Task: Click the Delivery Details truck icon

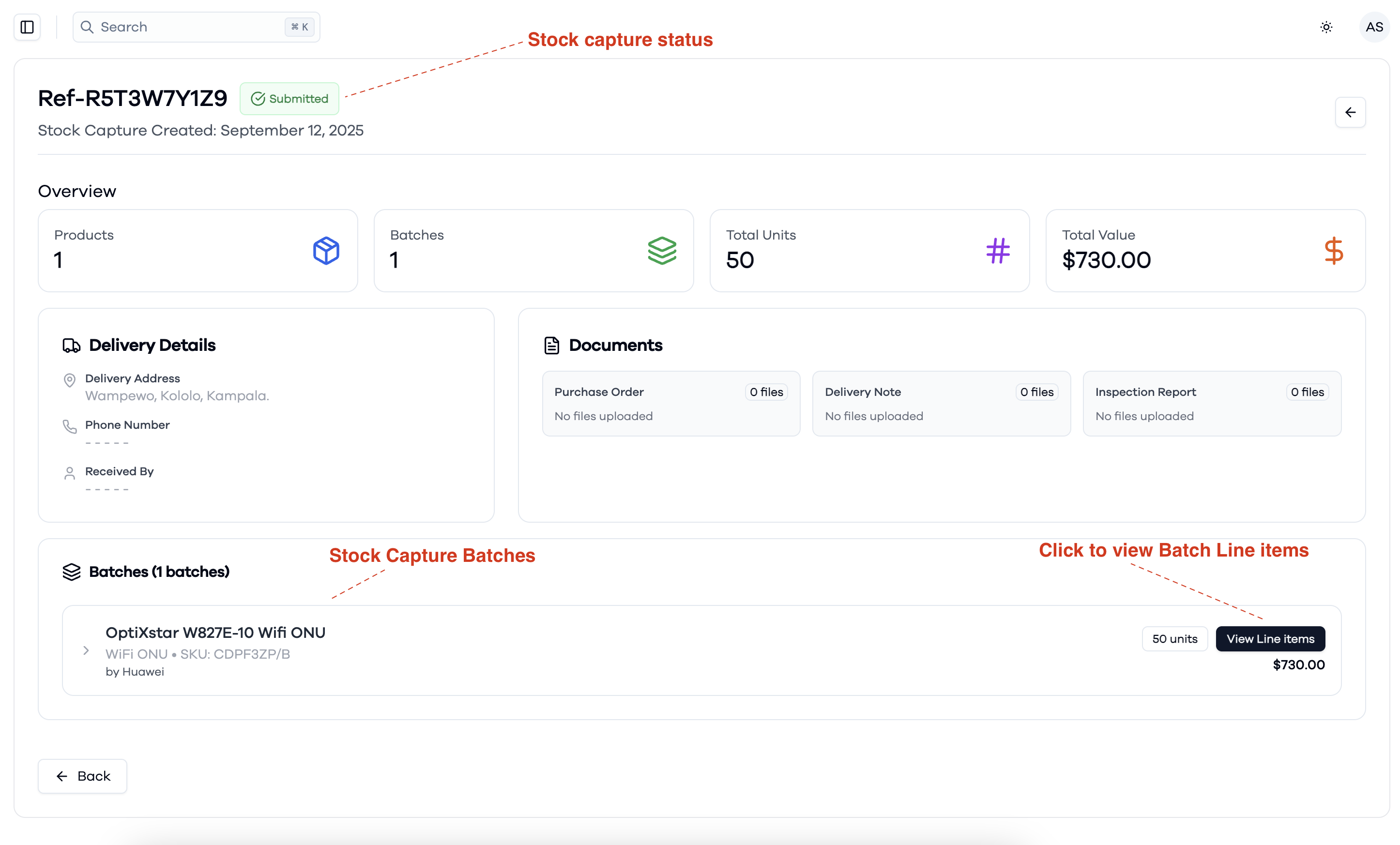Action: [x=71, y=345]
